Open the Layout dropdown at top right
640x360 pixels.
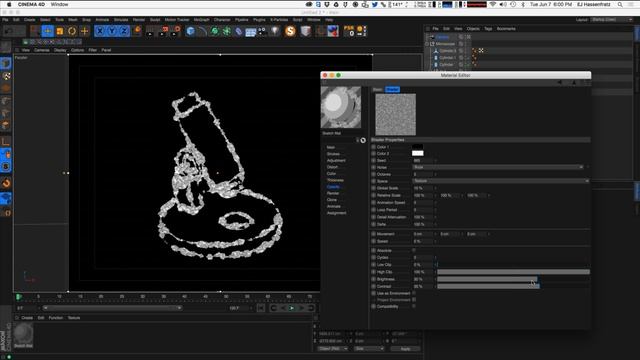pyautogui.click(x=611, y=20)
